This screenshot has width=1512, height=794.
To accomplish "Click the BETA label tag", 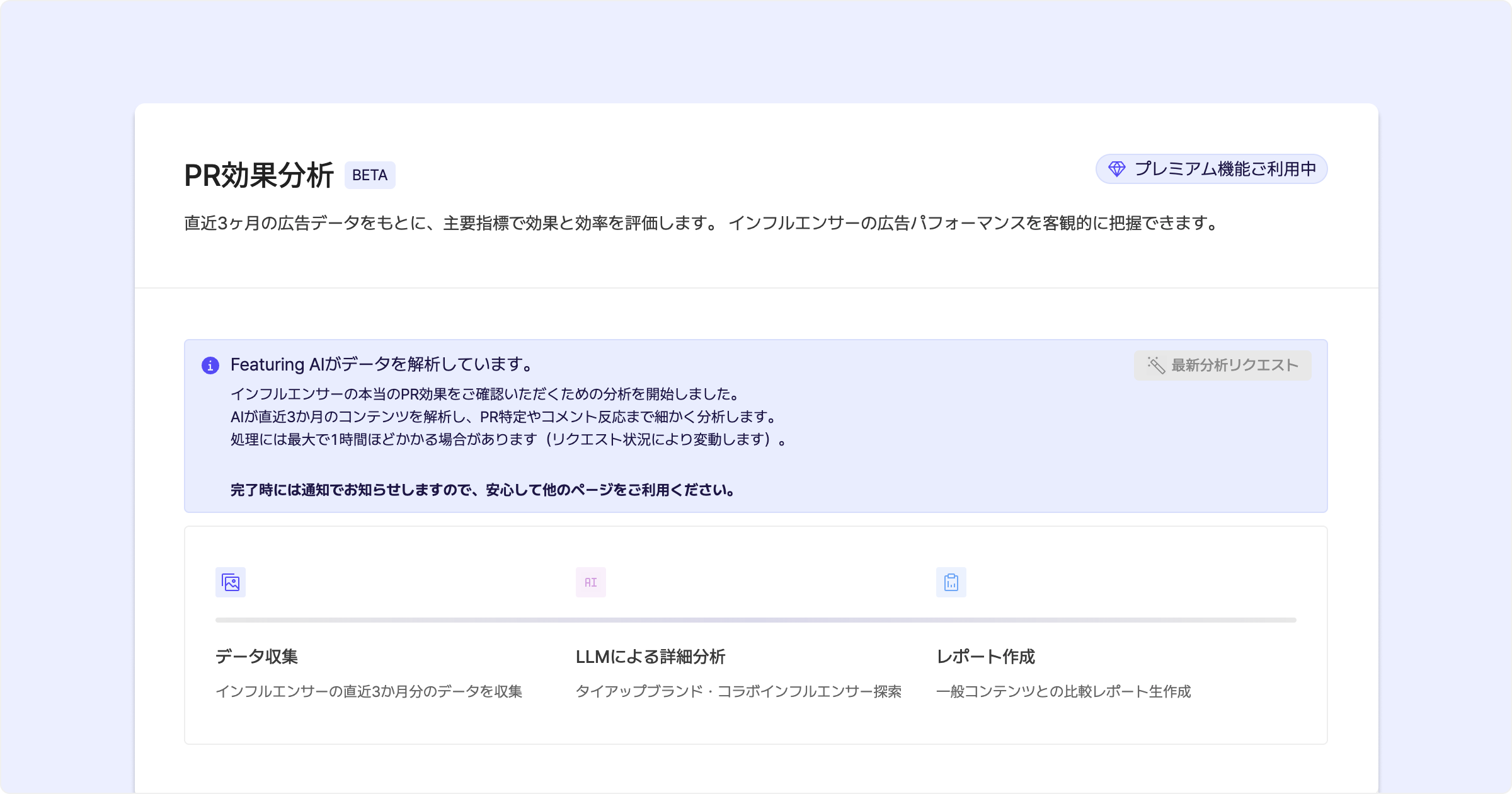I will 370,175.
